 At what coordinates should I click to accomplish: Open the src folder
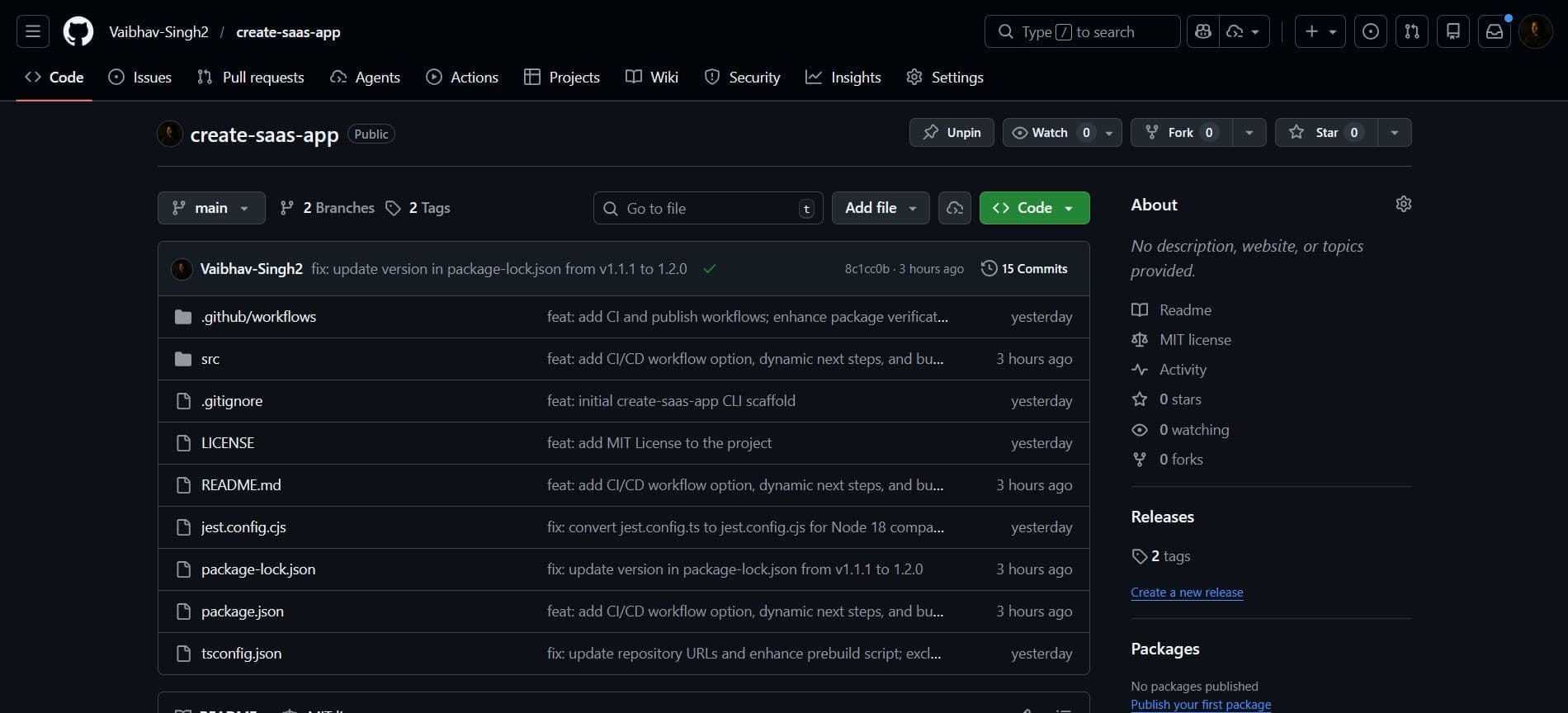pos(210,359)
